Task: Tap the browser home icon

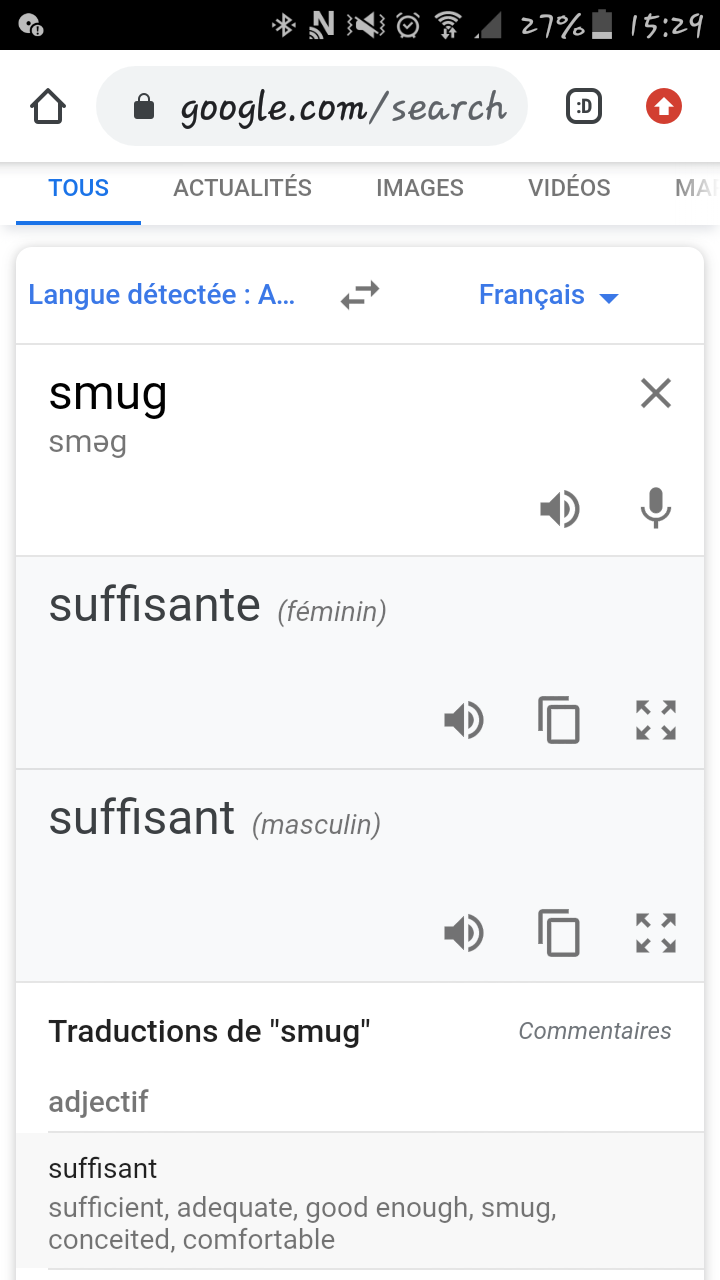Action: [48, 106]
